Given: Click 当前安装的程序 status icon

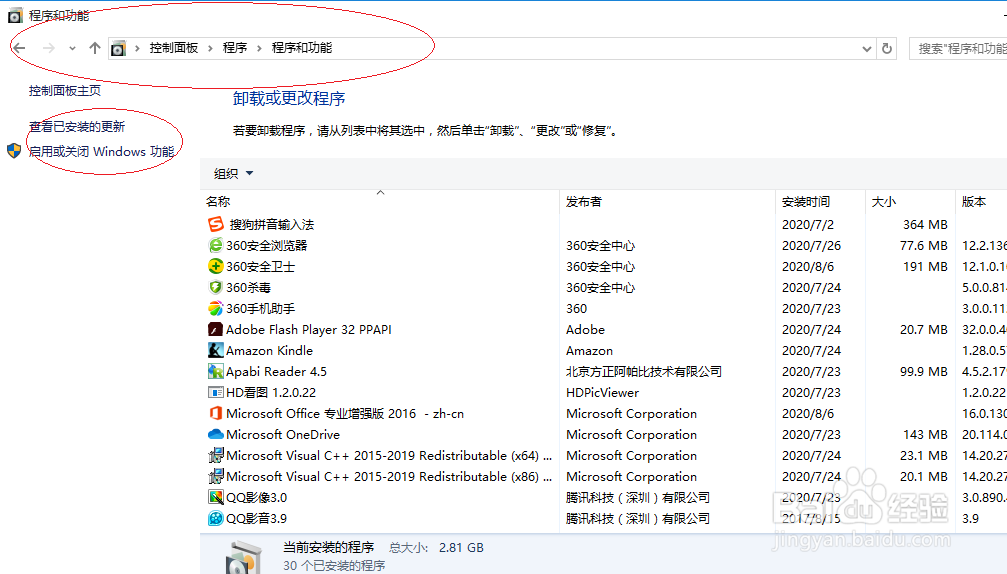Looking at the screenshot, I should [x=244, y=557].
